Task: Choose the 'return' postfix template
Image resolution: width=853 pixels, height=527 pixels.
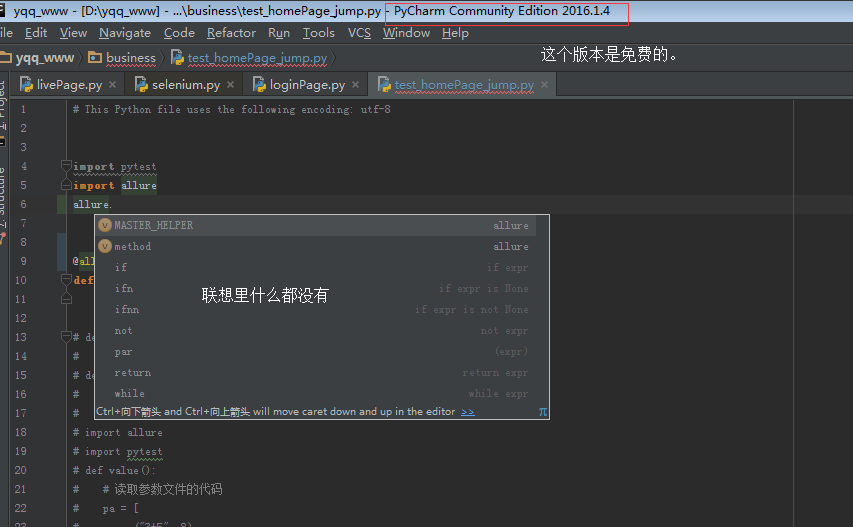Action: (316, 373)
